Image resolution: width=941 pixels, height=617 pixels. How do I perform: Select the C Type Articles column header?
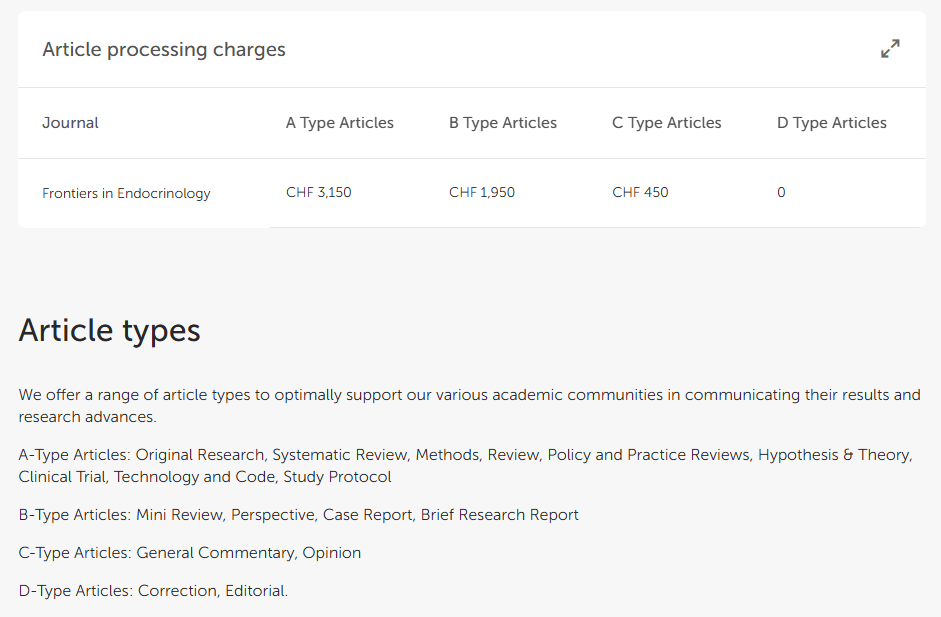[667, 123]
